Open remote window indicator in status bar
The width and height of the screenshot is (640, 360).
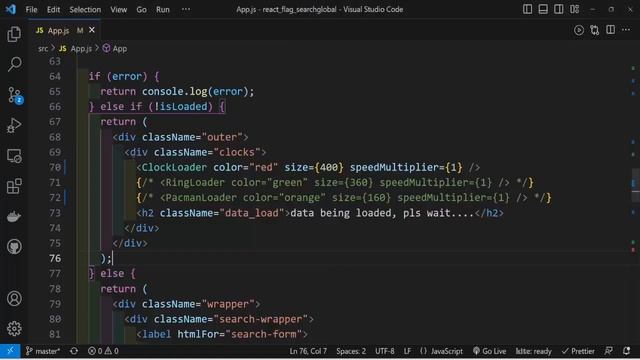point(10,351)
